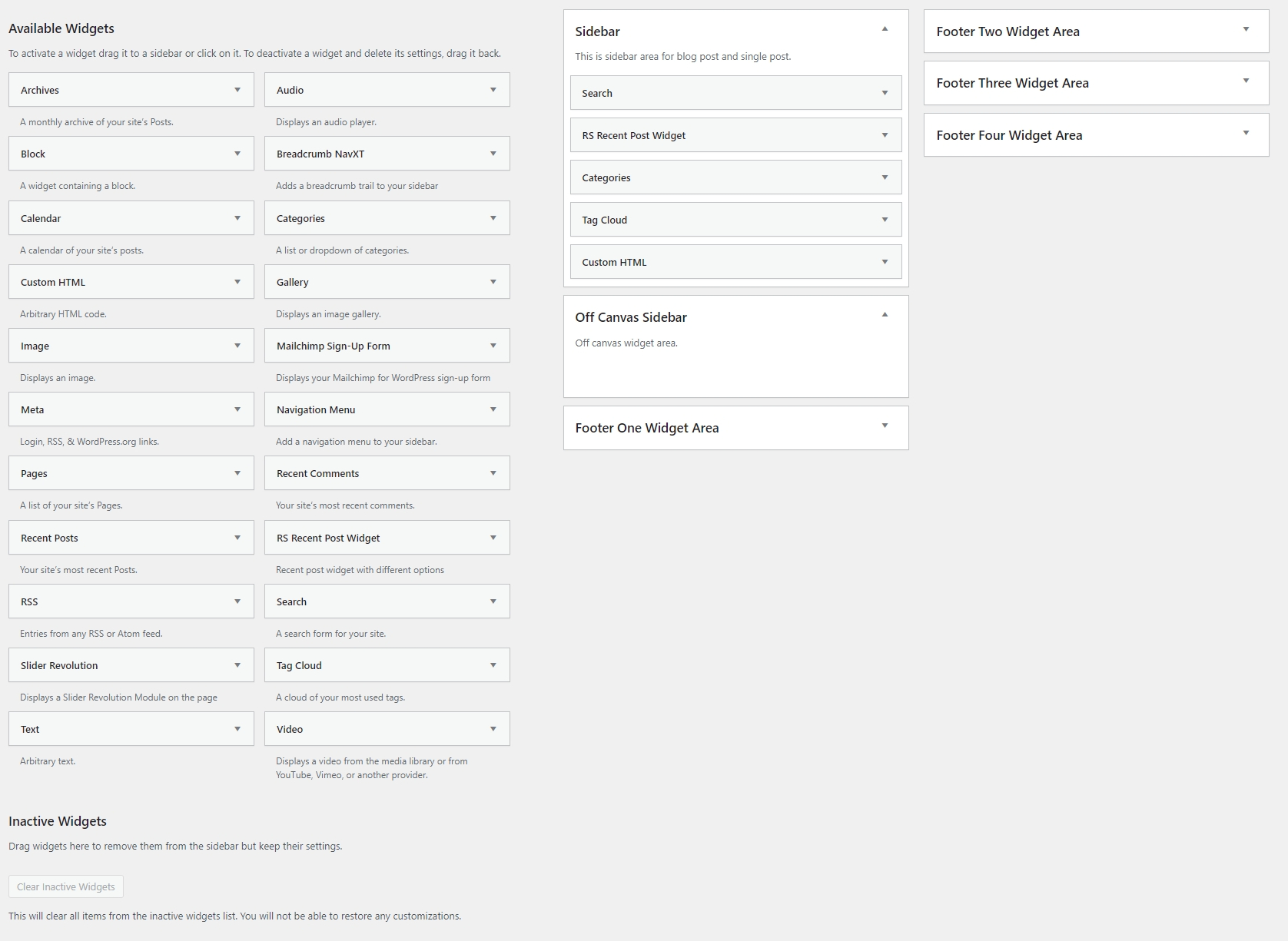Collapse the Off Canvas Sidebar area
This screenshot has width=1288, height=941.
[885, 315]
